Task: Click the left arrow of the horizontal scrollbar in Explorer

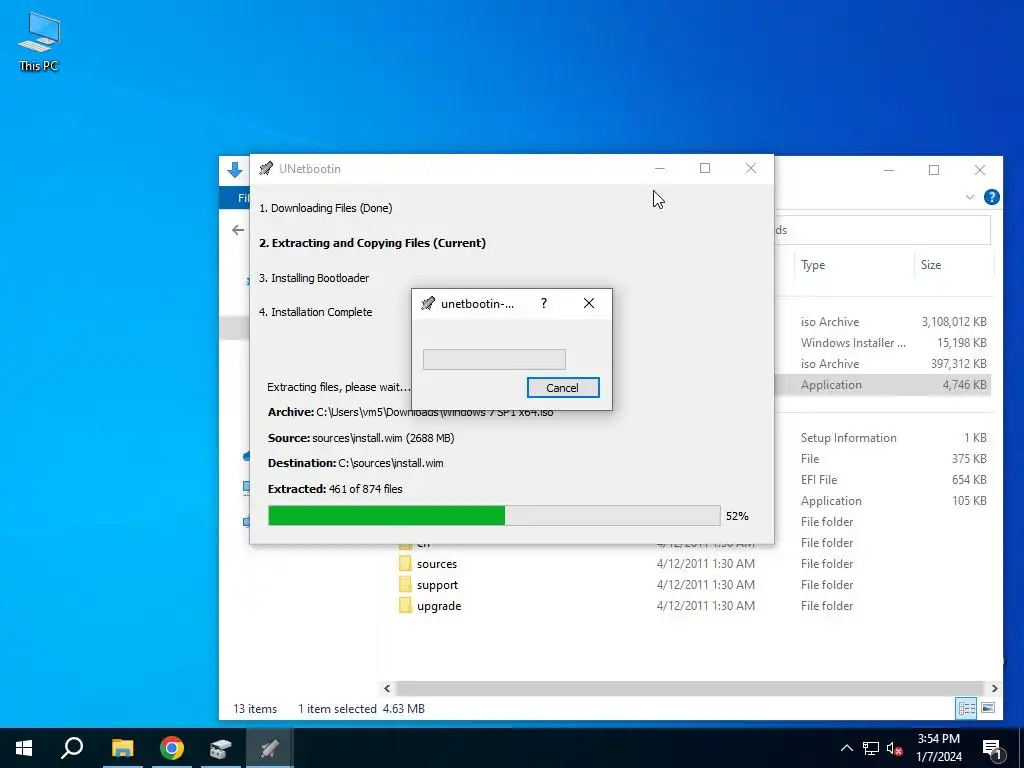Action: pos(387,688)
